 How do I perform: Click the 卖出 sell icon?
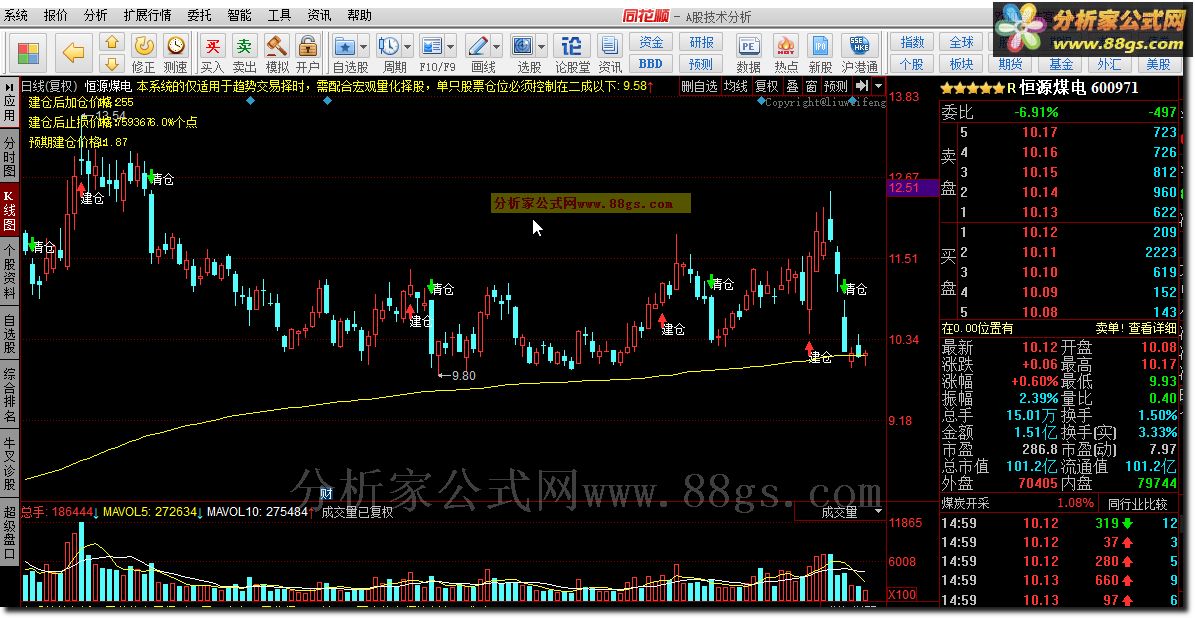point(244,53)
